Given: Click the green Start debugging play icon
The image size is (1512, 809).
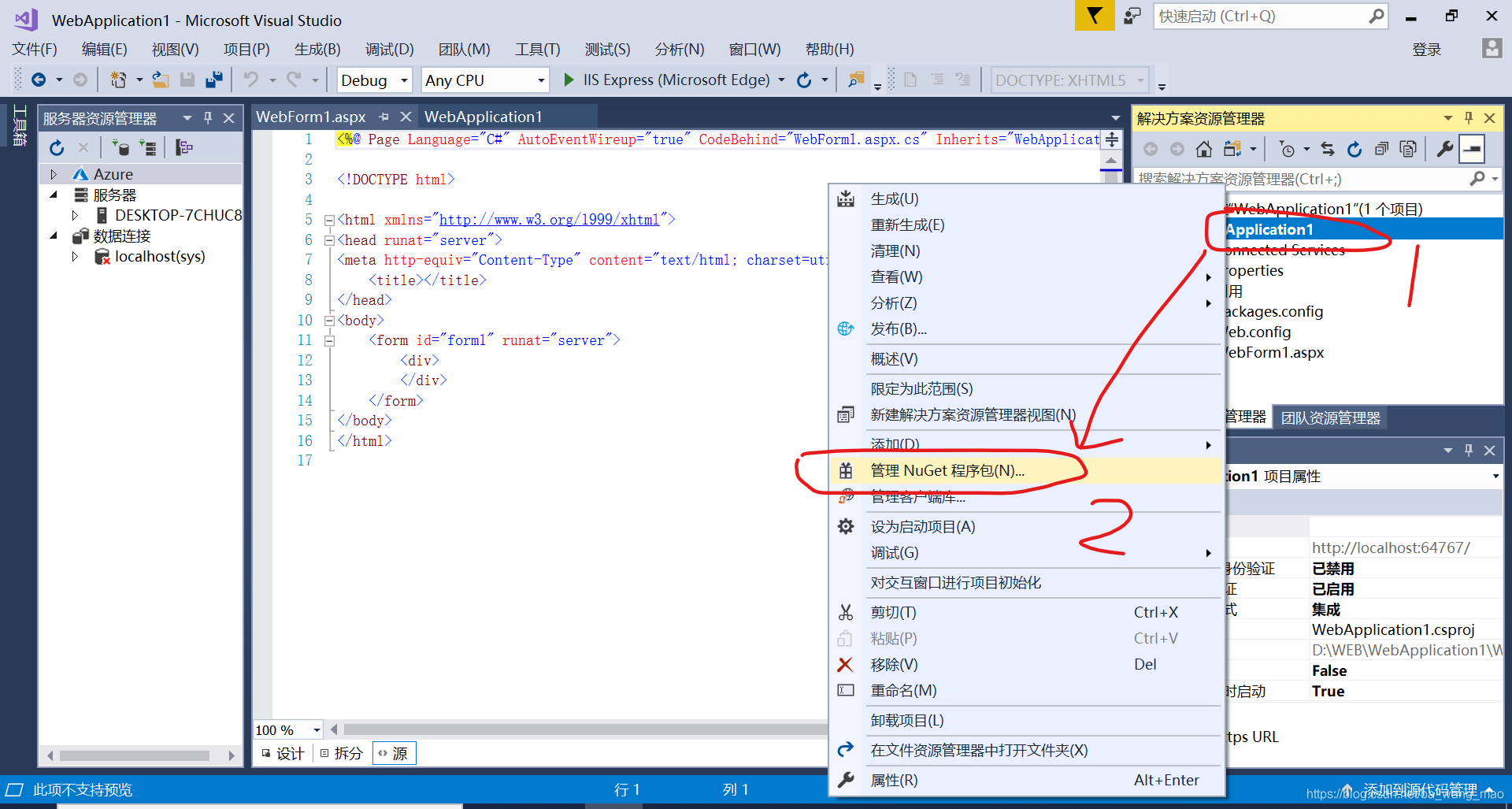Looking at the screenshot, I should click(x=569, y=80).
